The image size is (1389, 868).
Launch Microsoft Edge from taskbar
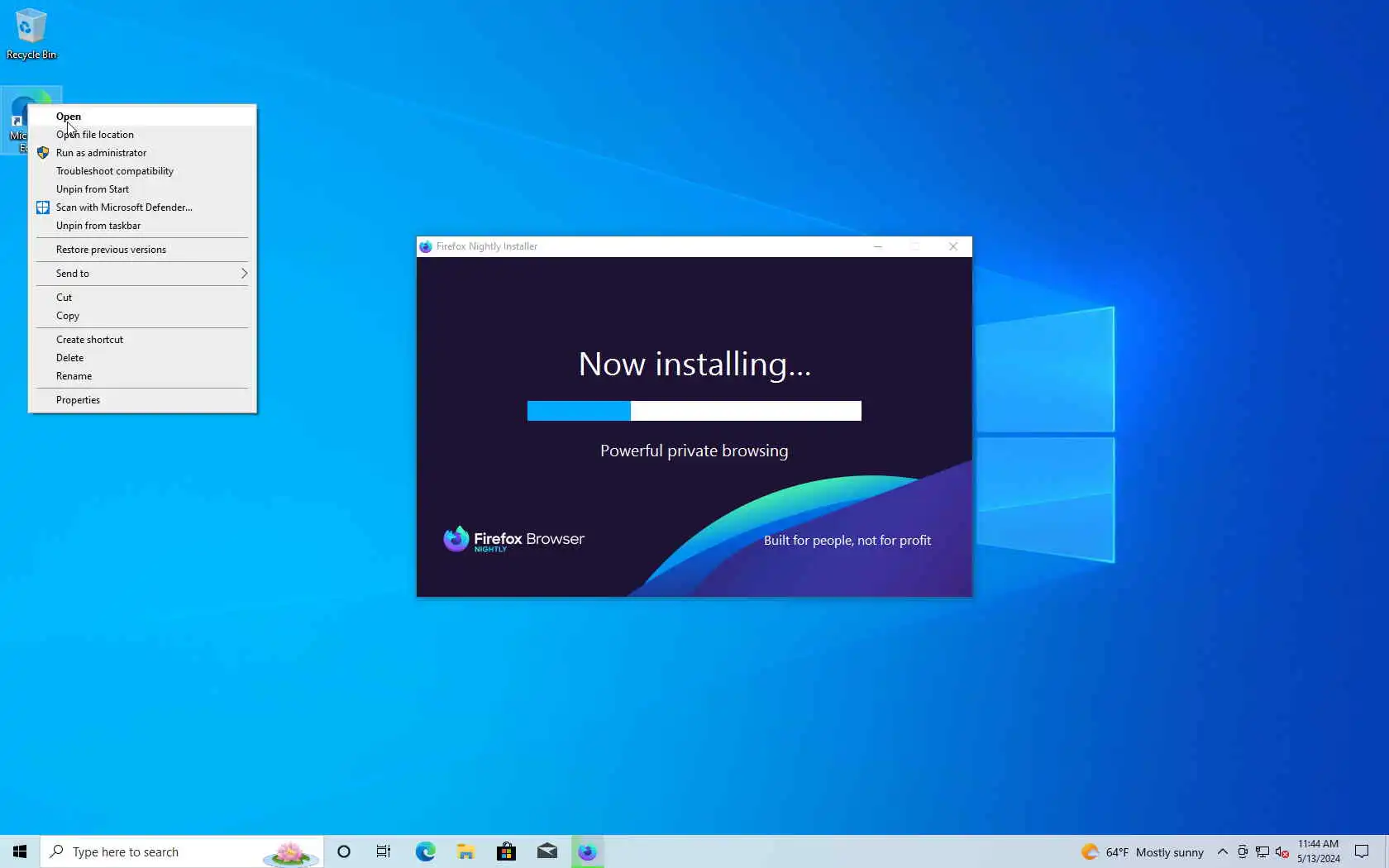(425, 851)
